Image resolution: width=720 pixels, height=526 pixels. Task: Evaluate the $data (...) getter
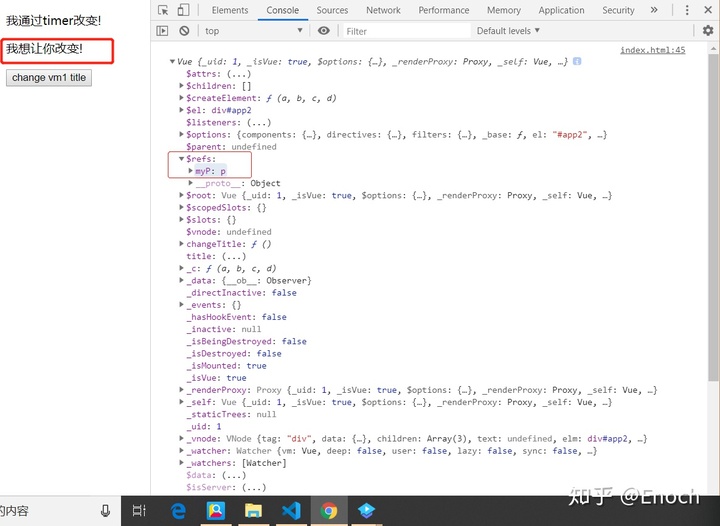tap(234, 475)
